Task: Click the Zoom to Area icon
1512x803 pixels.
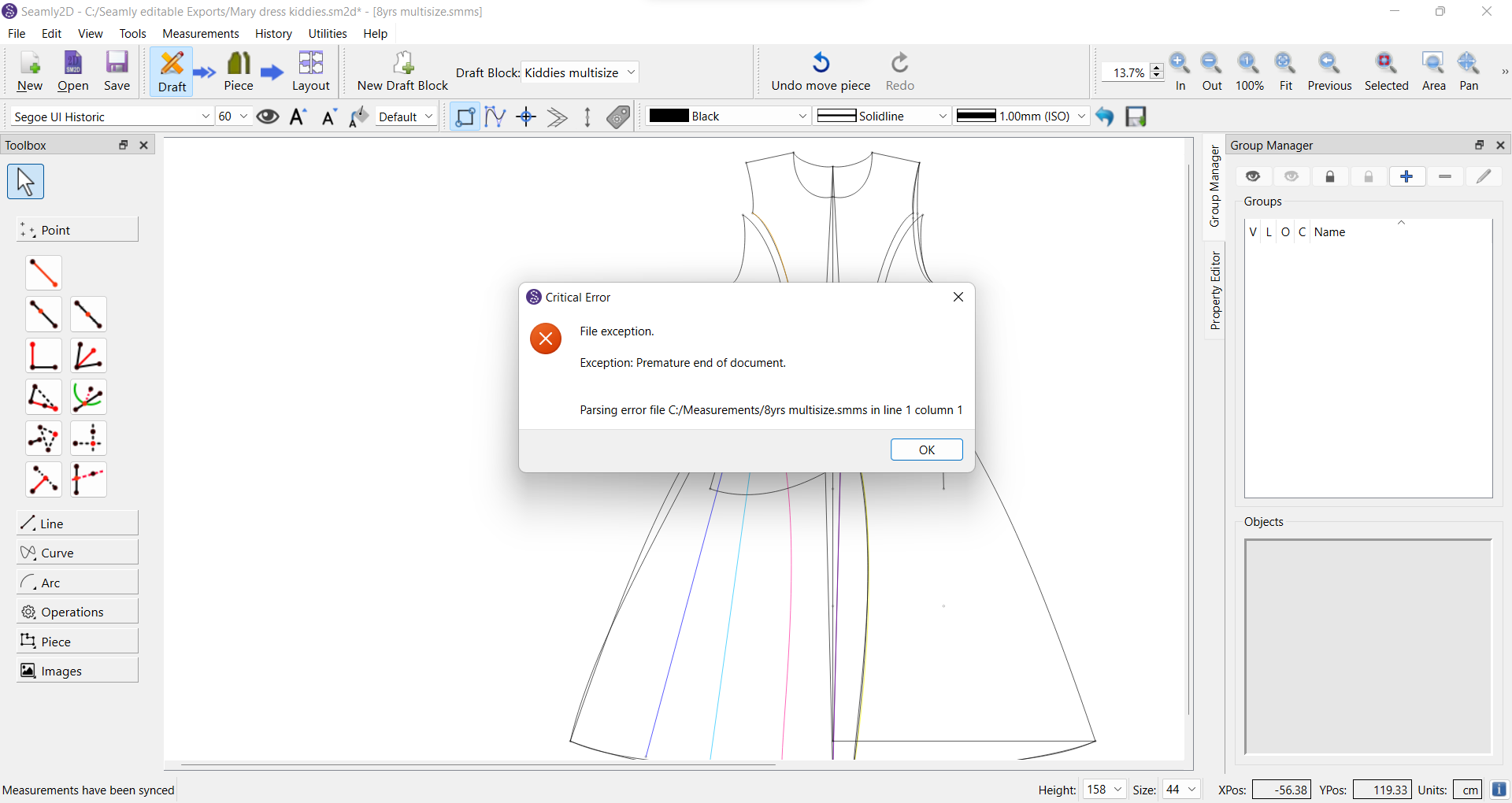Action: pyautogui.click(x=1433, y=64)
